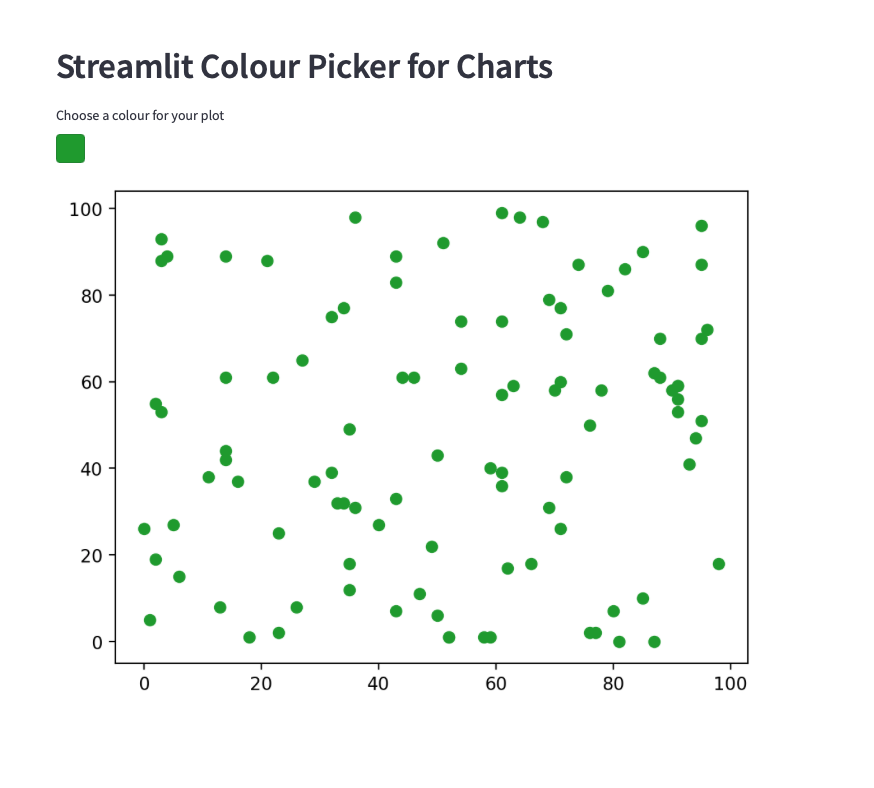Click the y-axis tick label 100
Viewport: 874px width, 788px height.
88,209
